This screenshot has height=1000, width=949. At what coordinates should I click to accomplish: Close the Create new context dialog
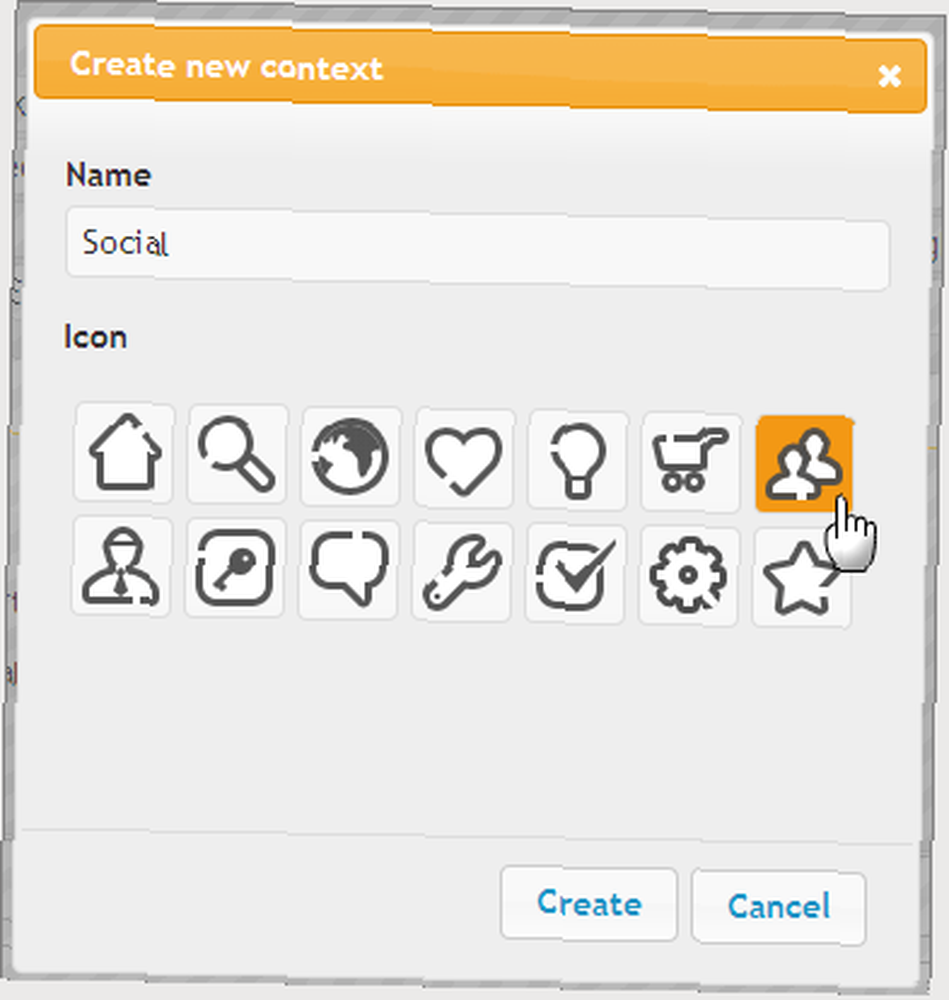[889, 77]
